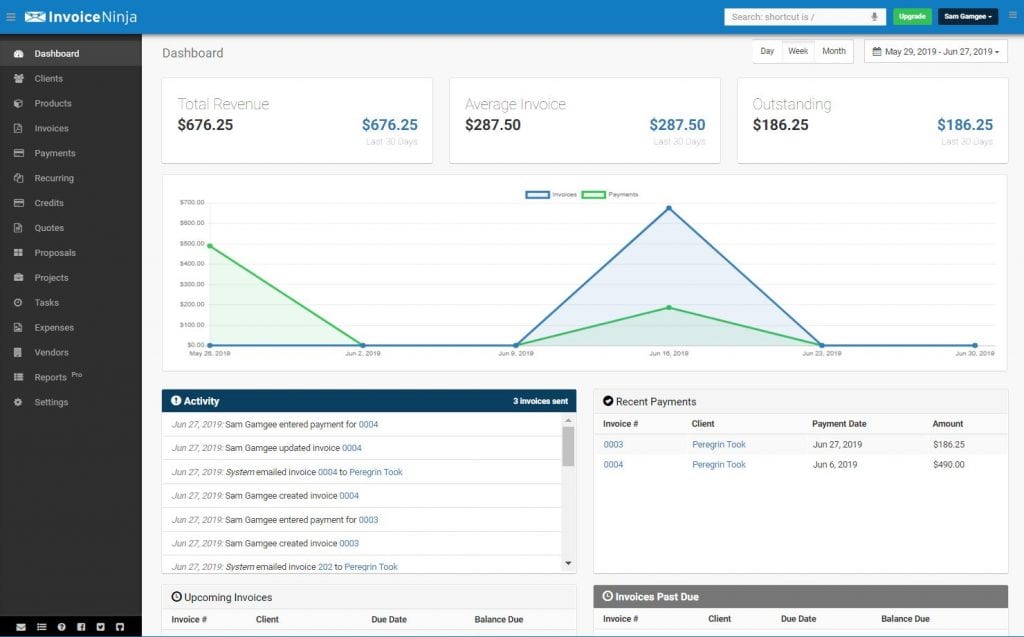Open the Invoices page from sidebar

click(50, 128)
